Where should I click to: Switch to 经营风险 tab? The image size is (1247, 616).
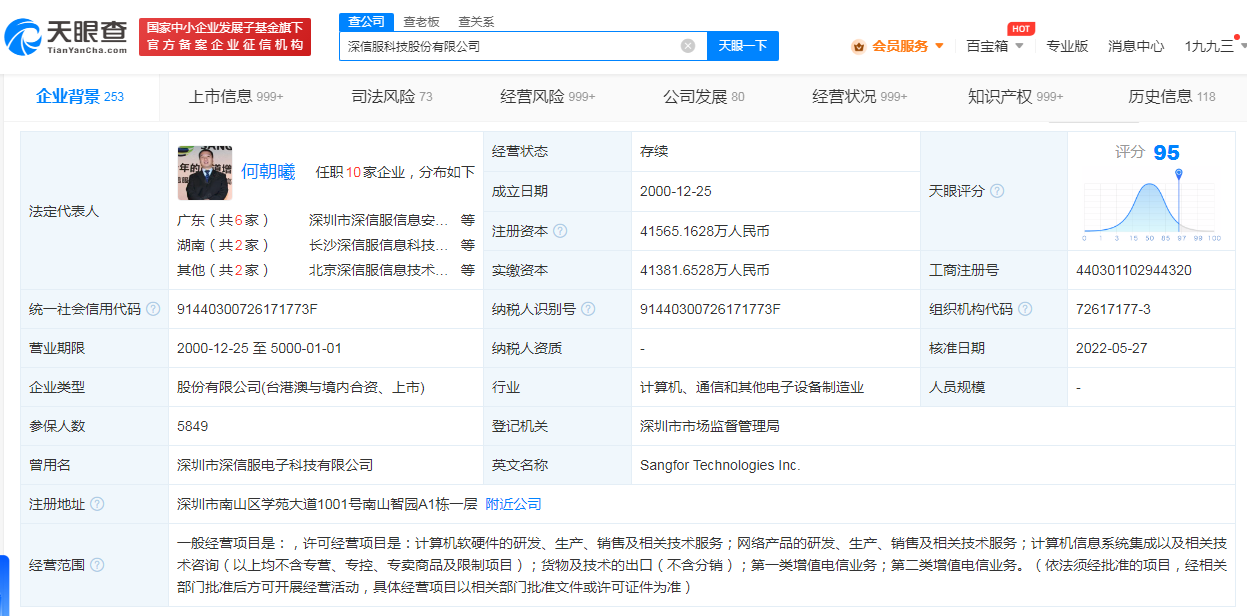point(548,96)
